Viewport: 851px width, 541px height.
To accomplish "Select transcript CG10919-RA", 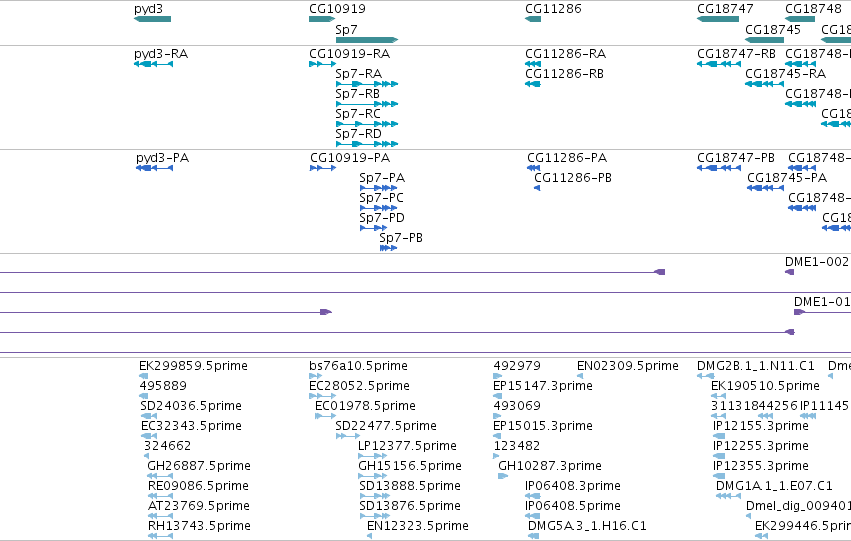I will (x=322, y=64).
